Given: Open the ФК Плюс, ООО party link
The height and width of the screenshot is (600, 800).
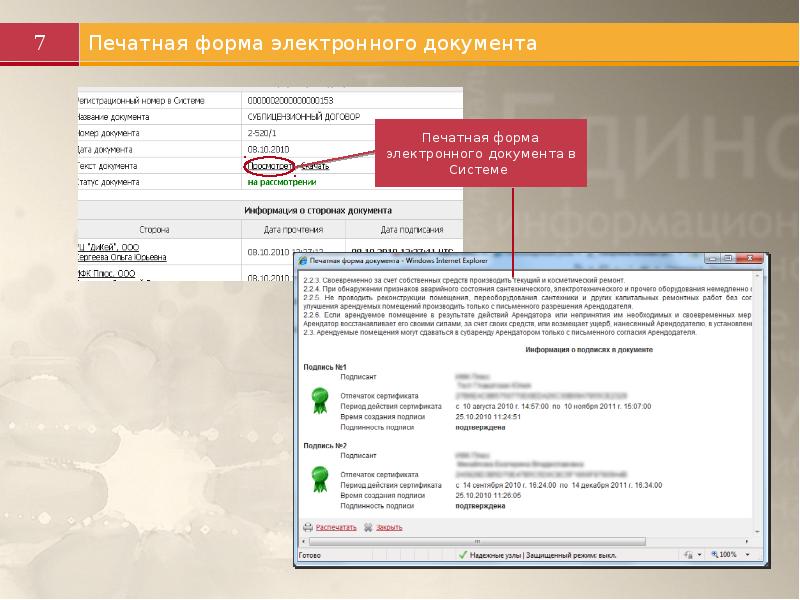Looking at the screenshot, I should coord(105,272).
